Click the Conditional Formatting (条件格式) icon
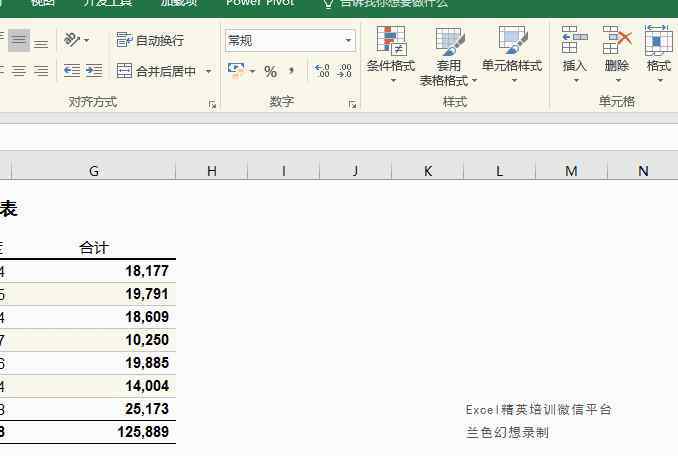The height and width of the screenshot is (456, 678). point(390,41)
